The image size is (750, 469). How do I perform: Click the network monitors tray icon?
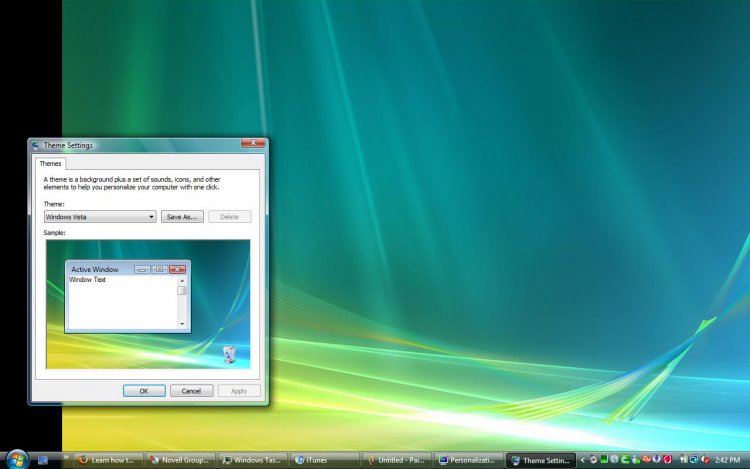click(694, 459)
